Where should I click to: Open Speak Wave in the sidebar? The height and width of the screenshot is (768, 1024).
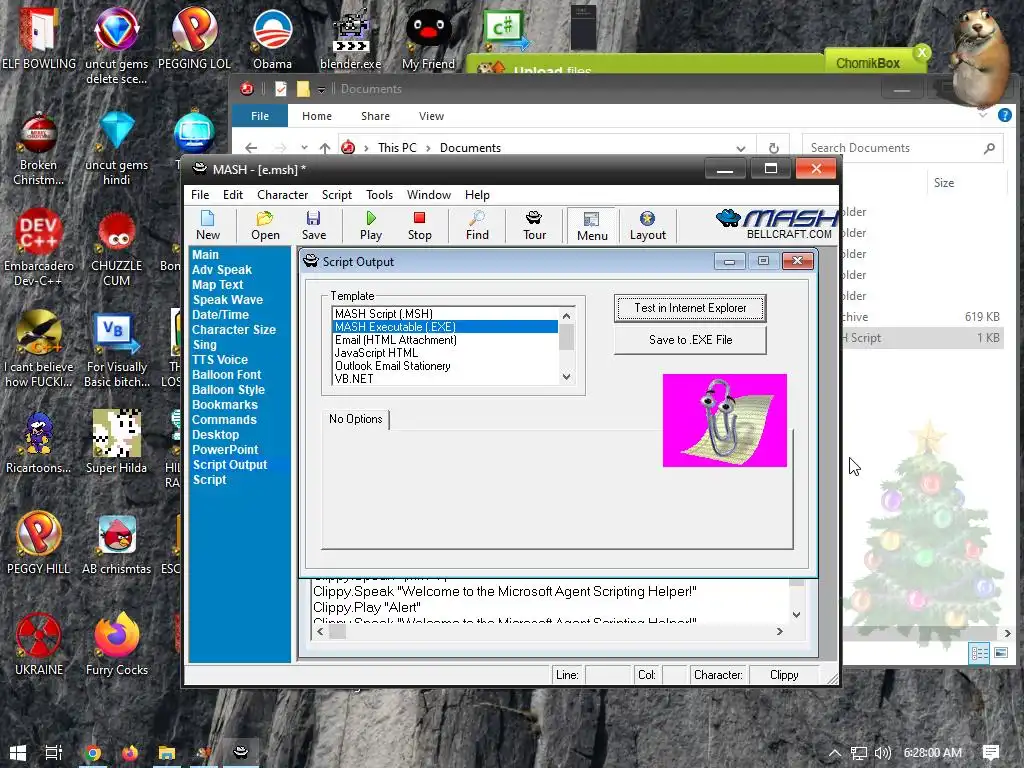click(227, 300)
